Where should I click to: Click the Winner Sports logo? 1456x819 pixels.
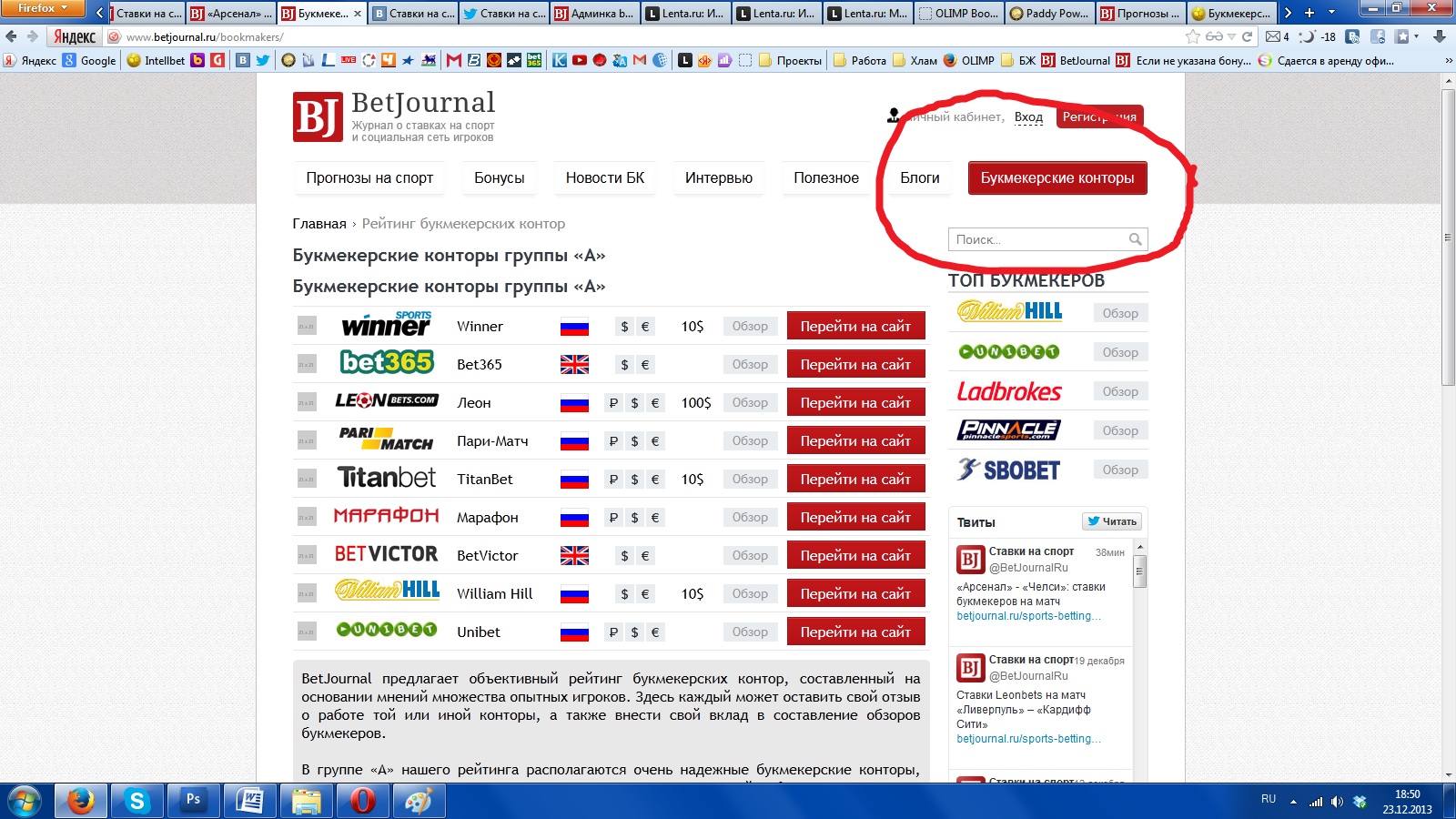[386, 325]
